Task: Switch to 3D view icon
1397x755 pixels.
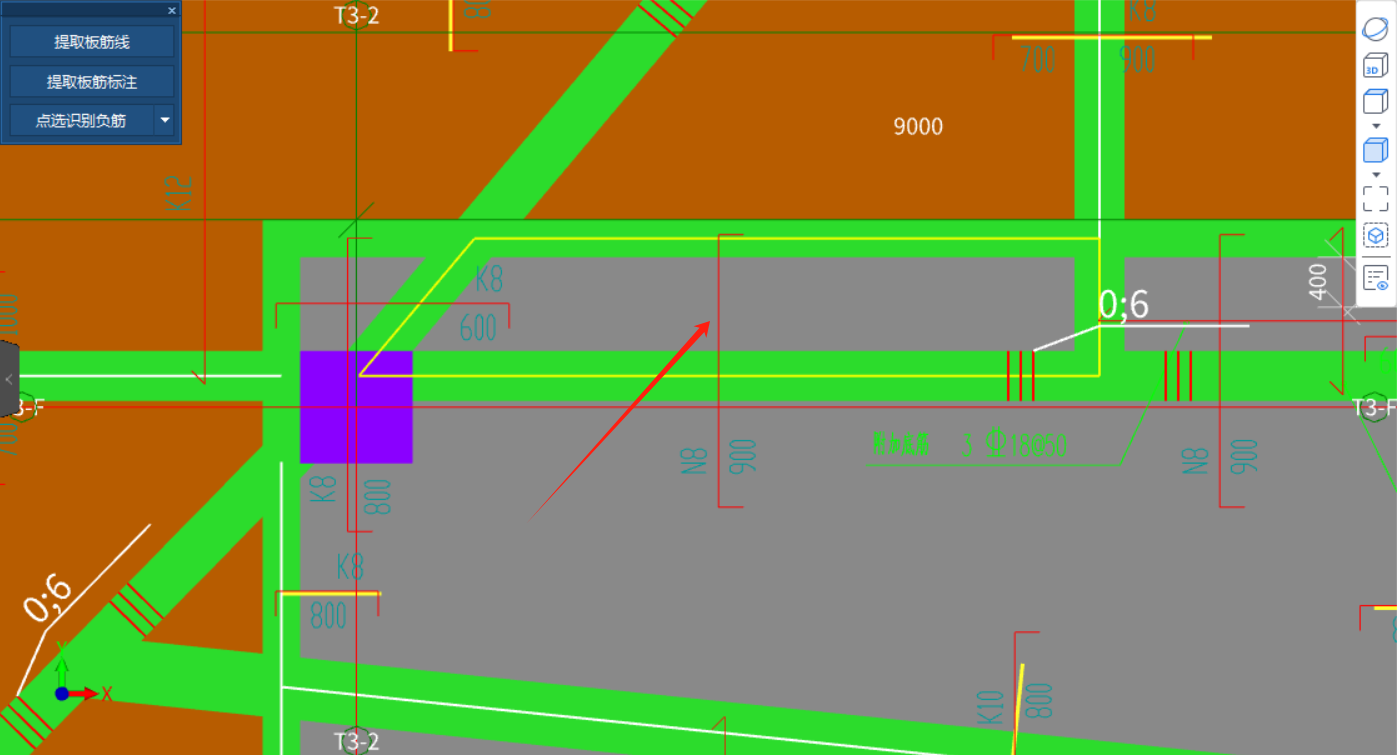Action: pyautogui.click(x=1376, y=66)
